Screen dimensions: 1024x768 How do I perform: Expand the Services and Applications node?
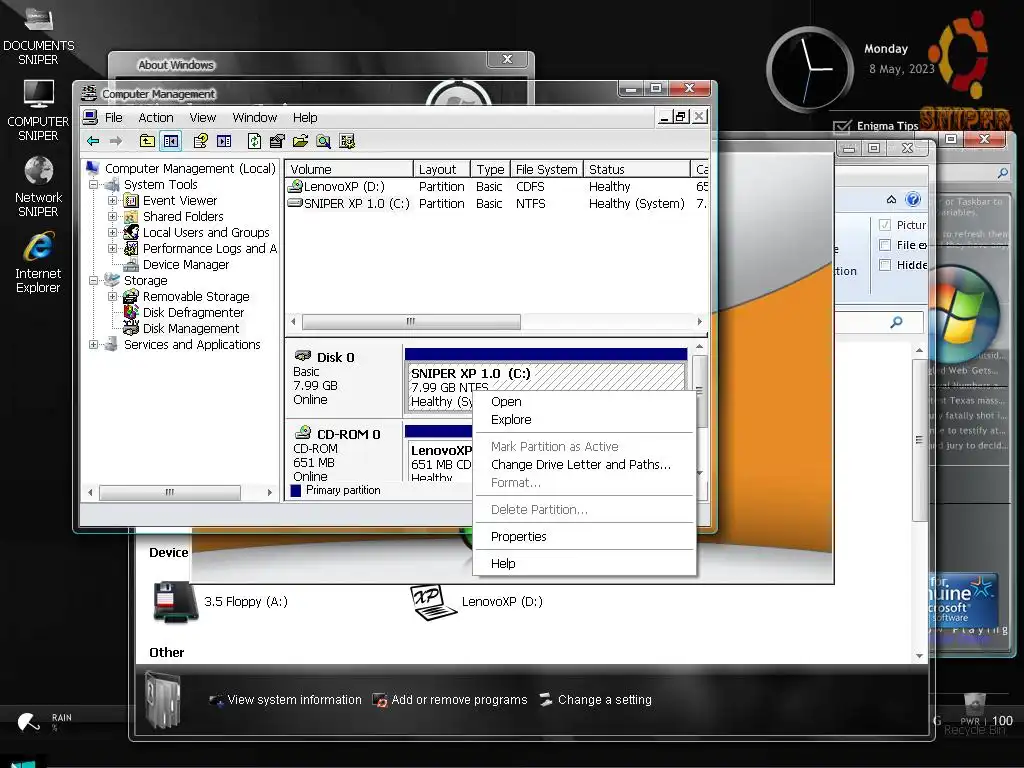point(93,344)
